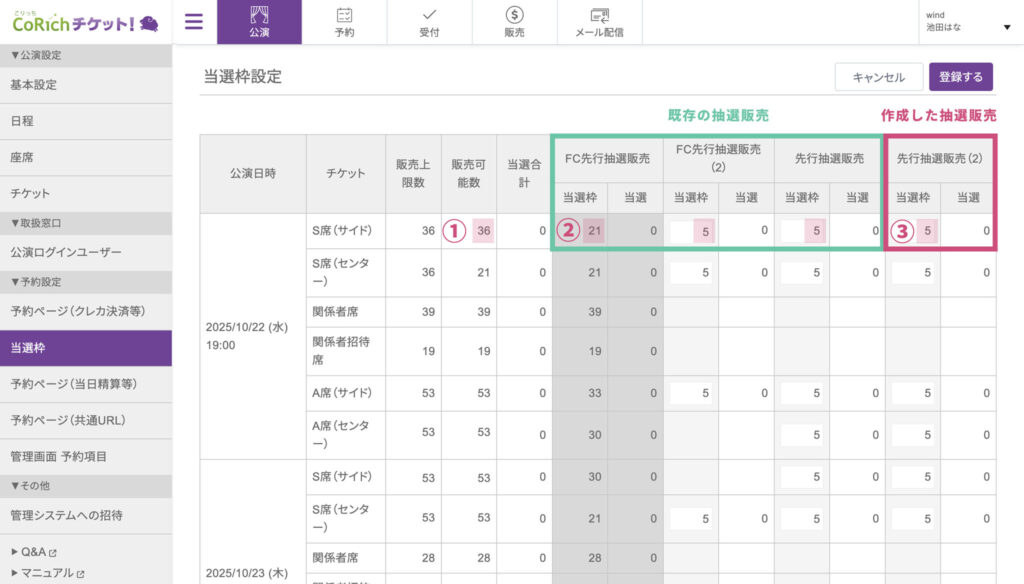The height and width of the screenshot is (584, 1024).
Task: Open the 販売 dollar icon tab
Action: (514, 22)
